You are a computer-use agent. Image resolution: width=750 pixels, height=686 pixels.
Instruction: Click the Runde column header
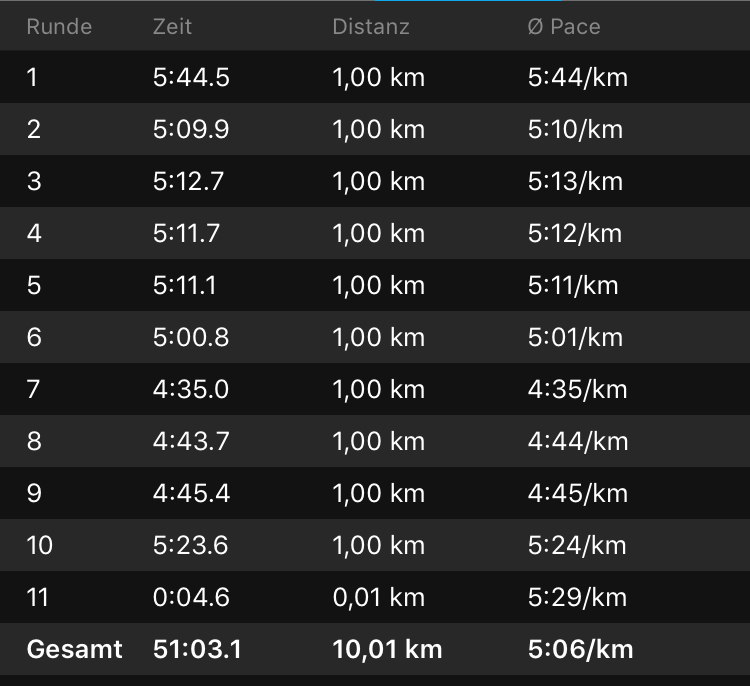coord(59,27)
